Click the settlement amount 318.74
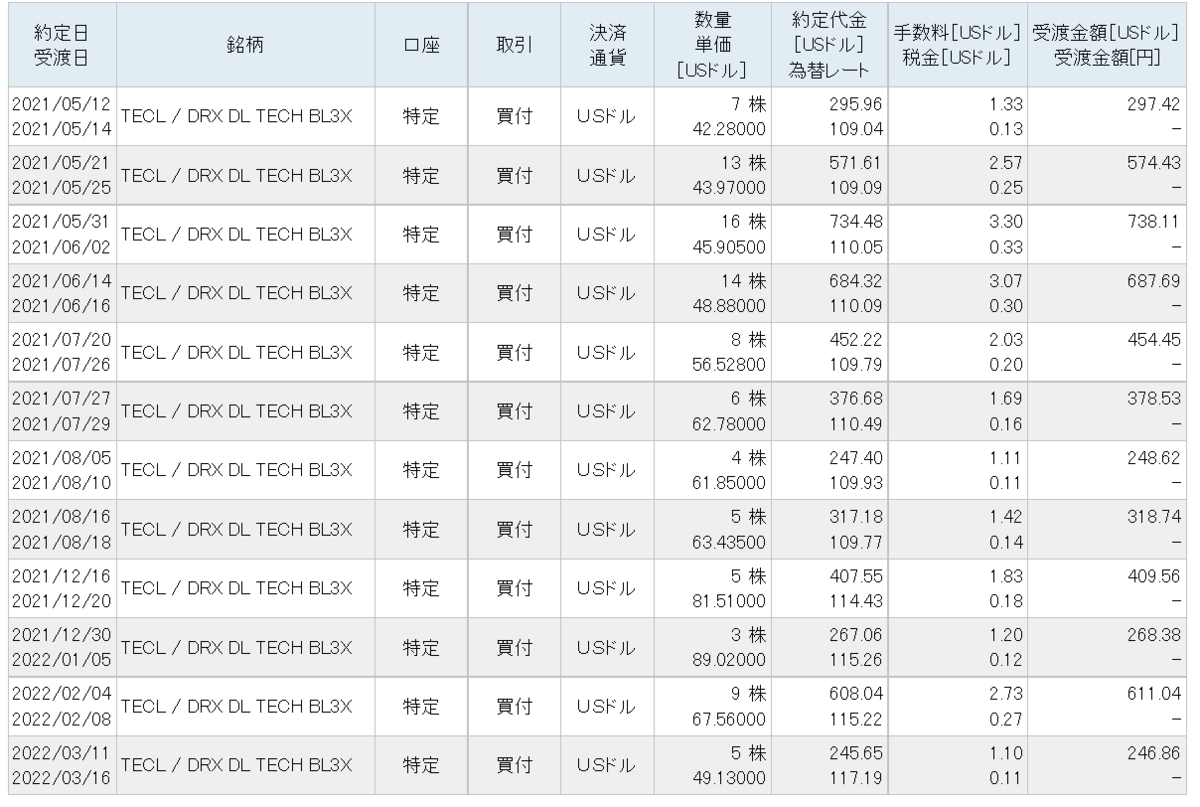1200x807 pixels. click(1153, 518)
